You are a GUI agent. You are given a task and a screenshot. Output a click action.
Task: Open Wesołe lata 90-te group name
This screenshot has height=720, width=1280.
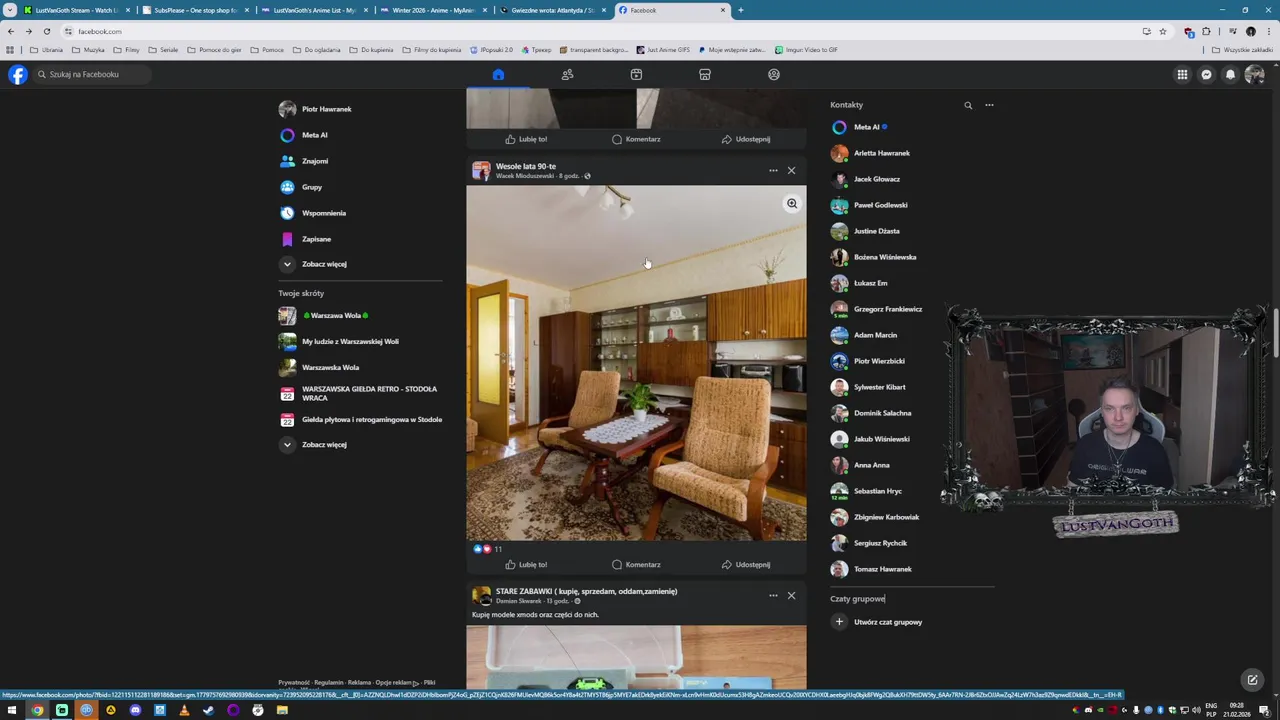526,166
